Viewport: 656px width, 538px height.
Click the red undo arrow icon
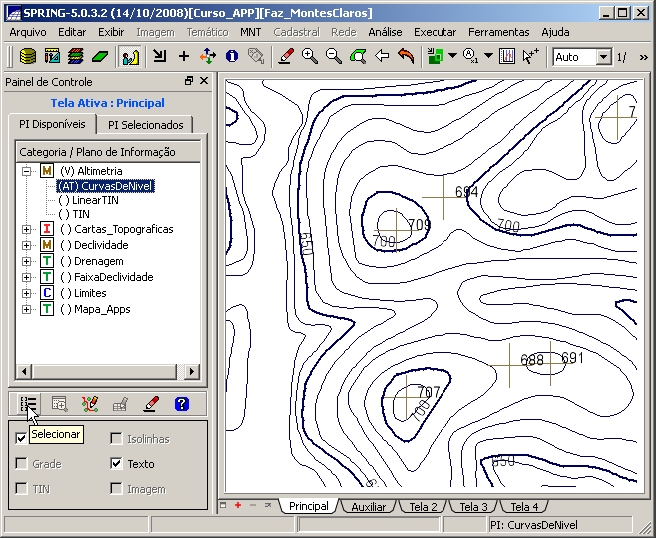pos(406,57)
